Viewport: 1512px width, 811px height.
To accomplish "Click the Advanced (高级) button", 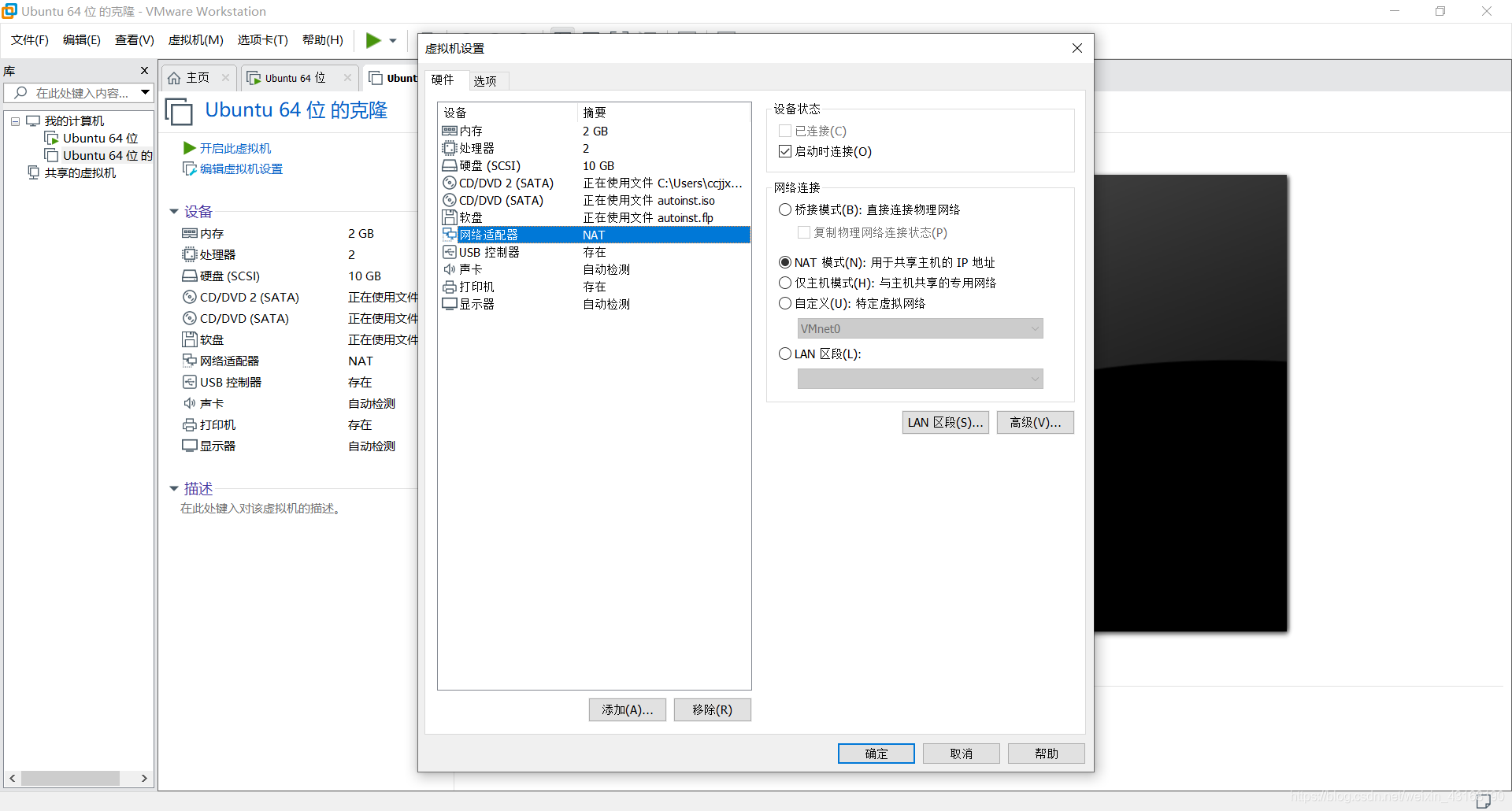I will click(1036, 423).
